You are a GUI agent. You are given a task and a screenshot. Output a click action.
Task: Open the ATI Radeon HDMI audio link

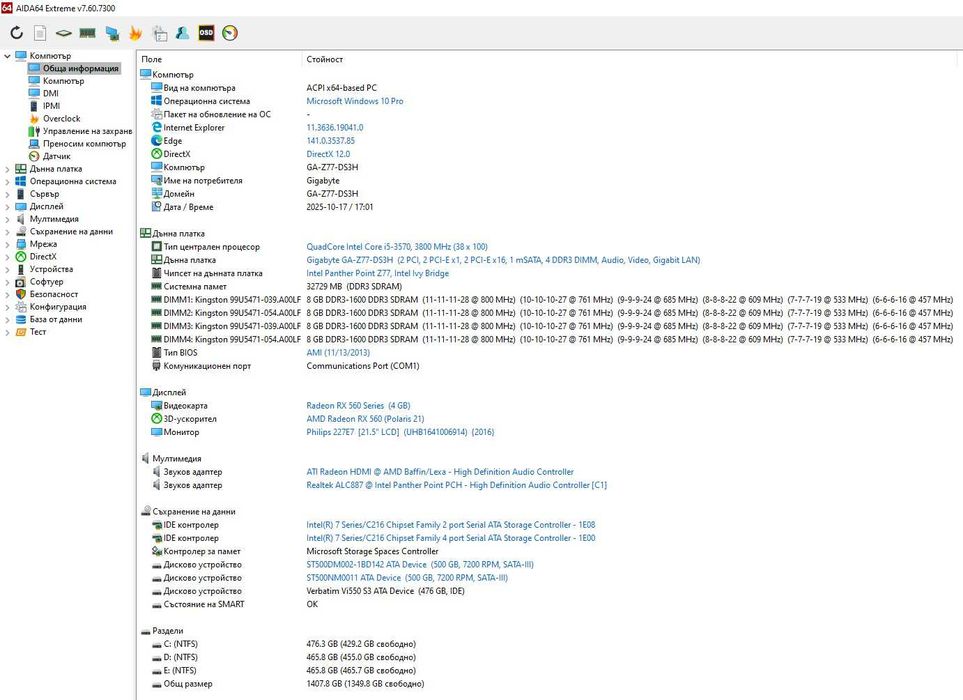tap(440, 472)
